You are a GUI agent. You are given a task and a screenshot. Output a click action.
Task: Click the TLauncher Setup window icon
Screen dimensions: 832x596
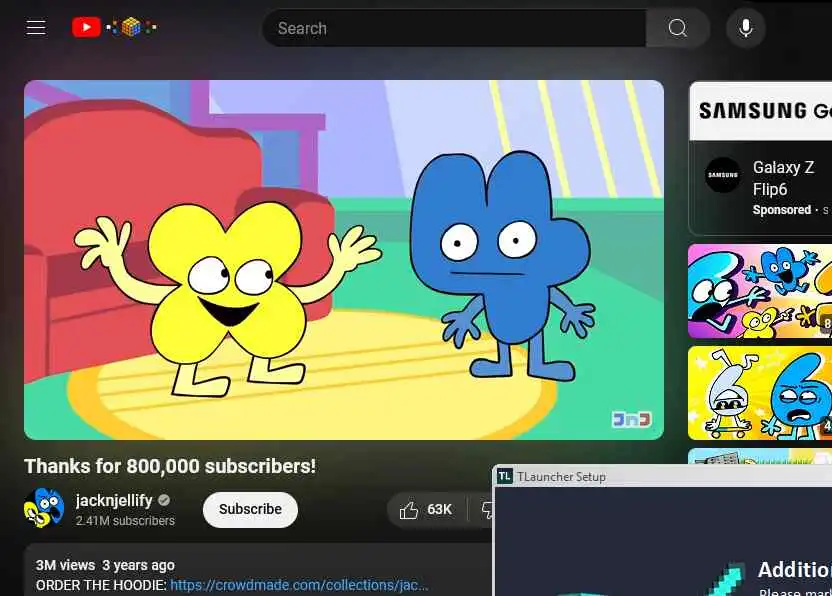pos(505,477)
